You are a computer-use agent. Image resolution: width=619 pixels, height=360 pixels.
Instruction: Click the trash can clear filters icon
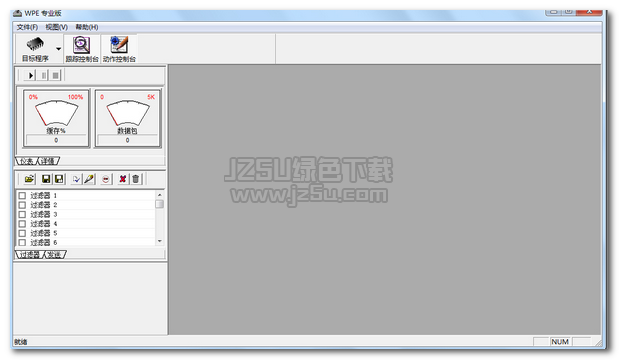(x=135, y=179)
